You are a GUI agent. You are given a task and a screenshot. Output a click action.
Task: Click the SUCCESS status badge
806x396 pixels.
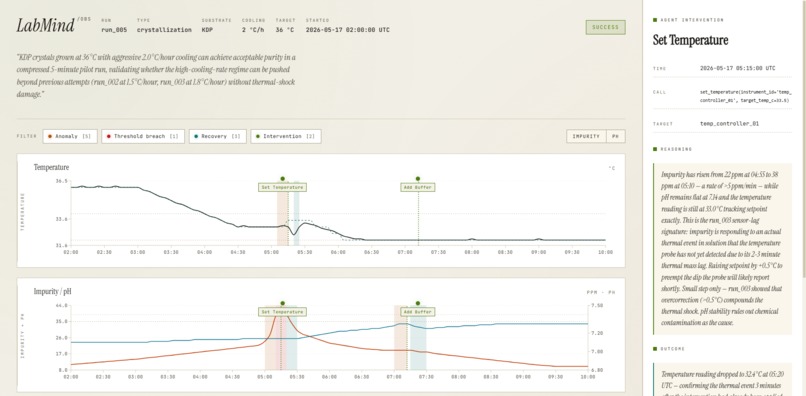606,27
